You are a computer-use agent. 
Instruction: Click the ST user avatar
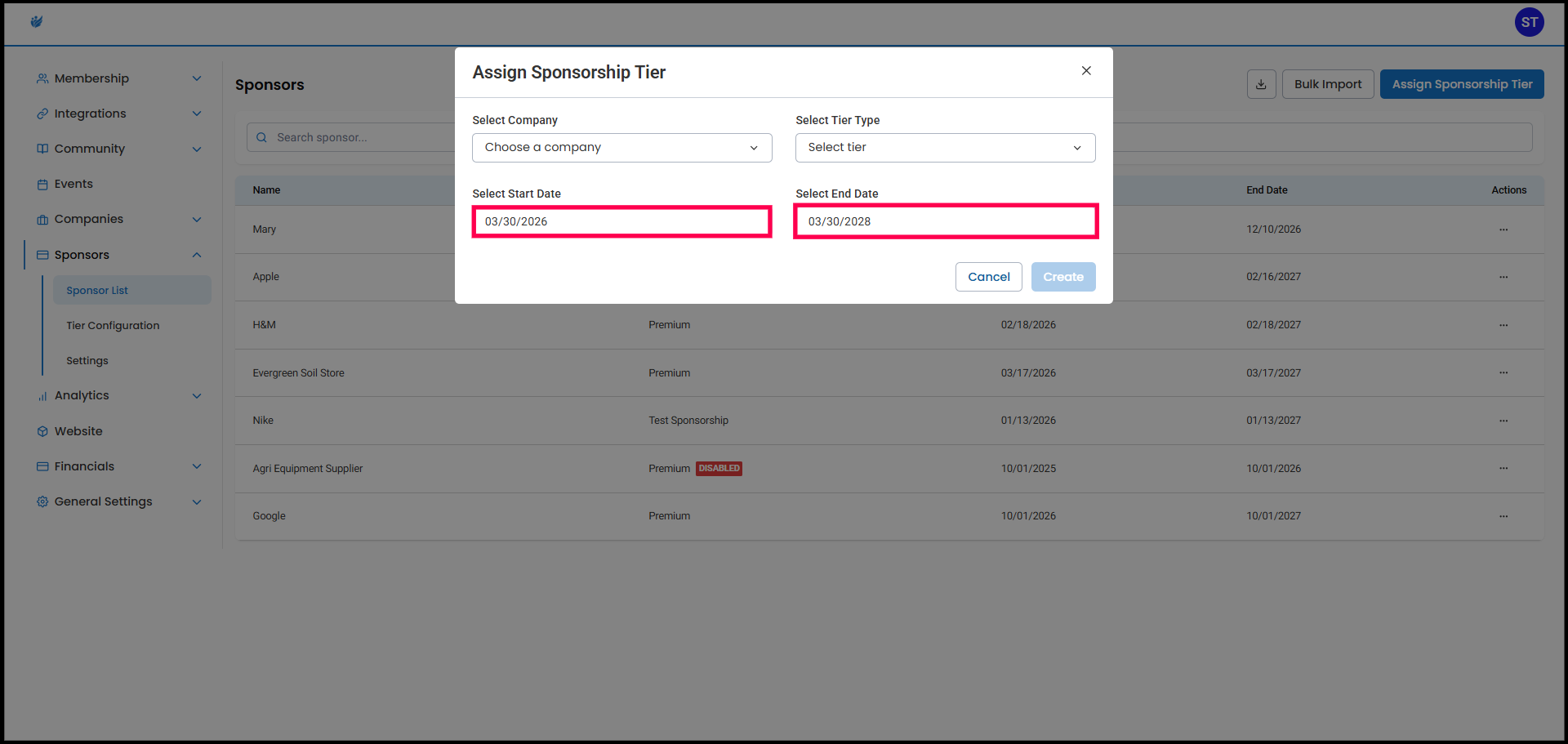pyautogui.click(x=1529, y=22)
